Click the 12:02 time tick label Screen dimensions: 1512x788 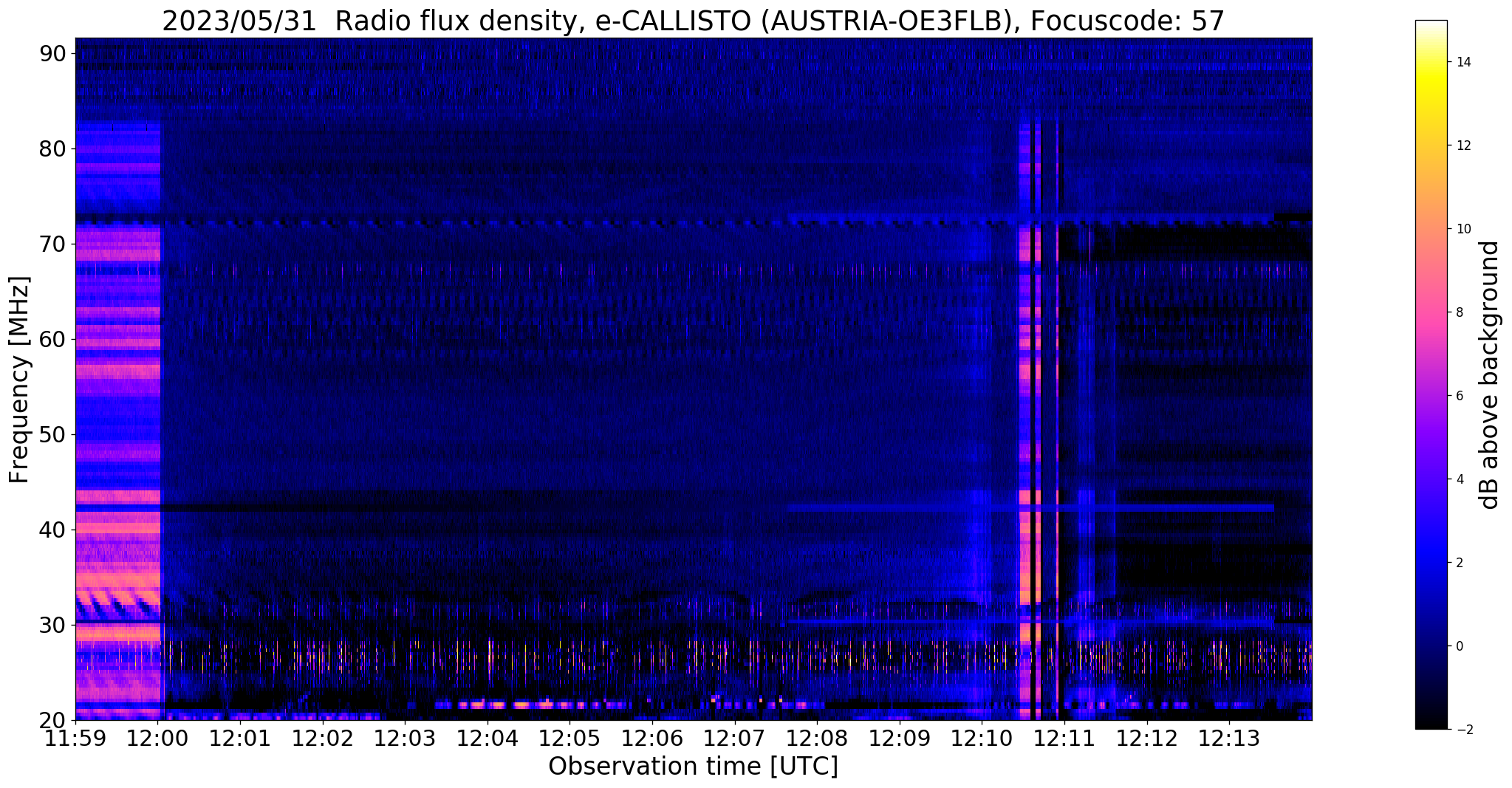(323, 739)
